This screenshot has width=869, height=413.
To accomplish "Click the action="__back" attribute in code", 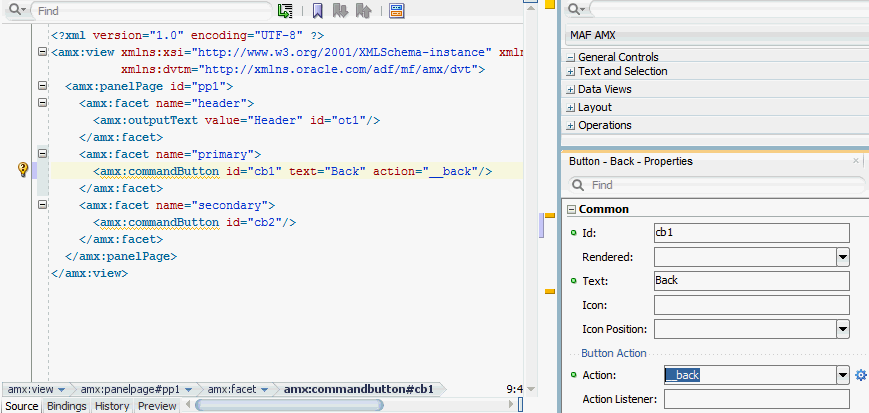I will pos(425,171).
